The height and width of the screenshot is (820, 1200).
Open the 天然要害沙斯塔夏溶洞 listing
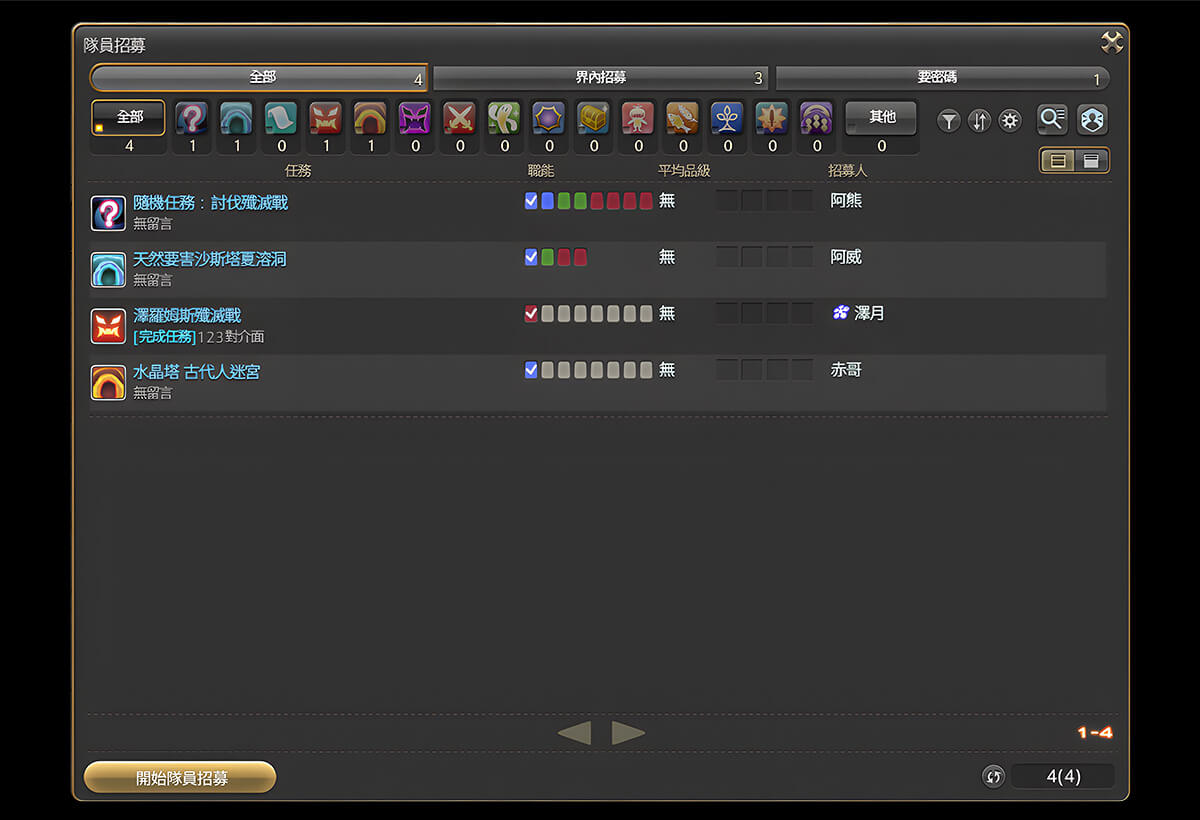(x=210, y=259)
